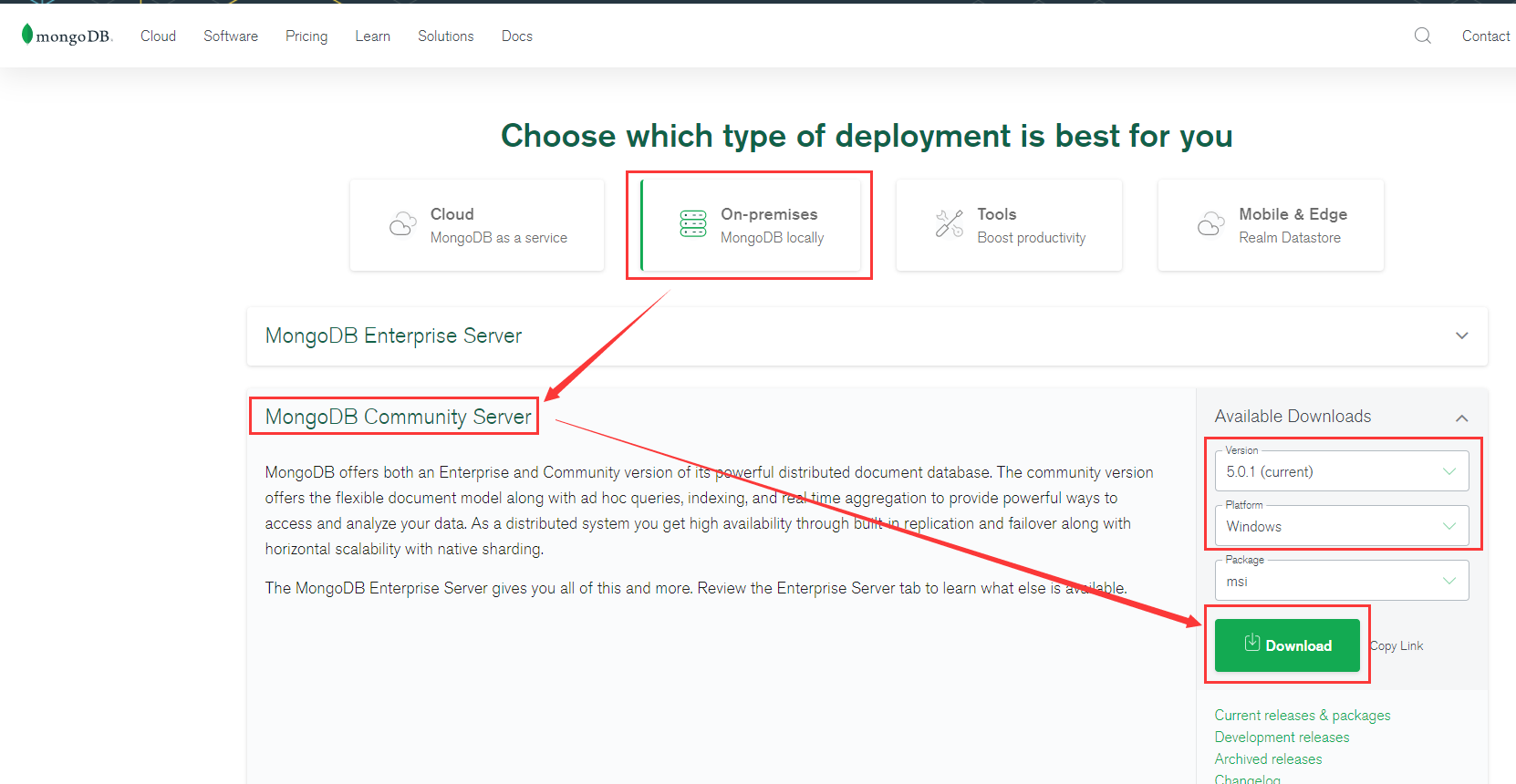This screenshot has height=784, width=1516.
Task: Open the Changelog link
Action: click(x=1247, y=779)
